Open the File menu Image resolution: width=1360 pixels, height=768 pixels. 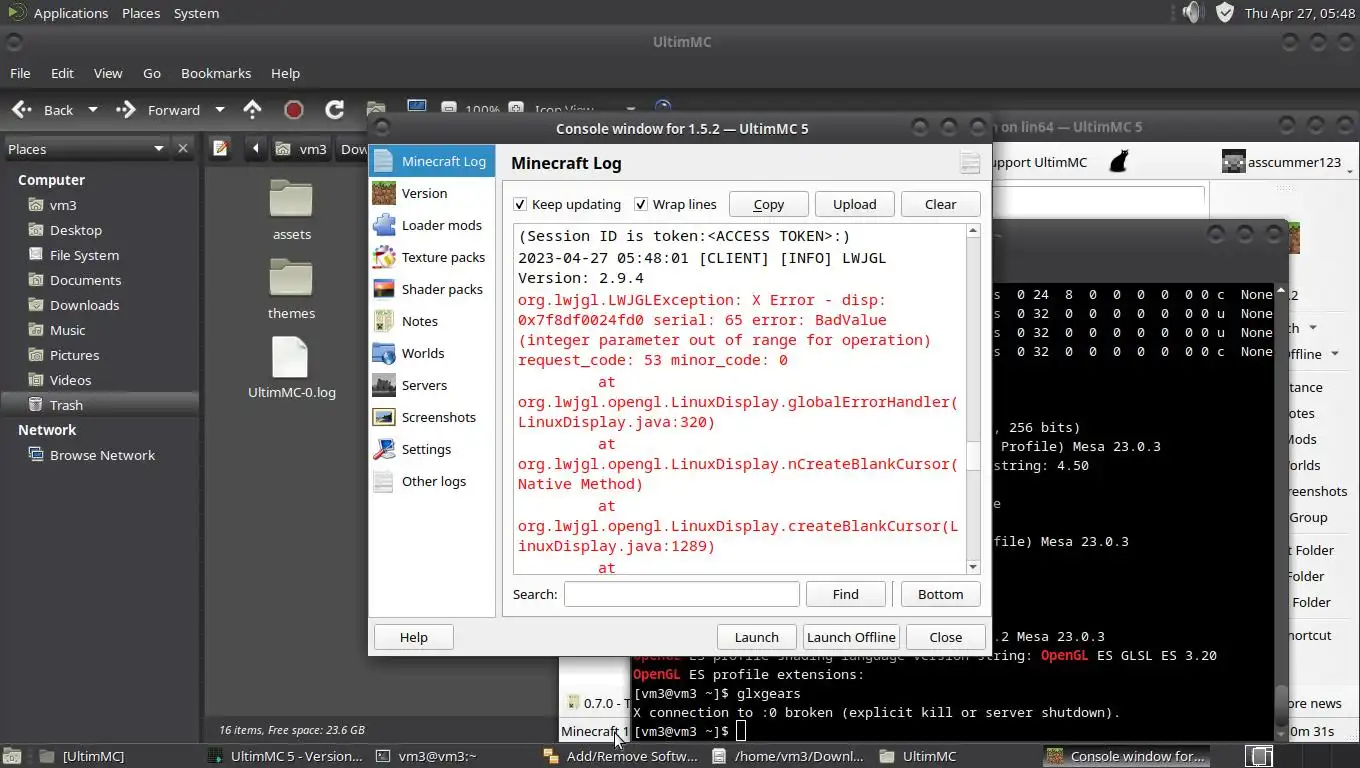[20, 73]
